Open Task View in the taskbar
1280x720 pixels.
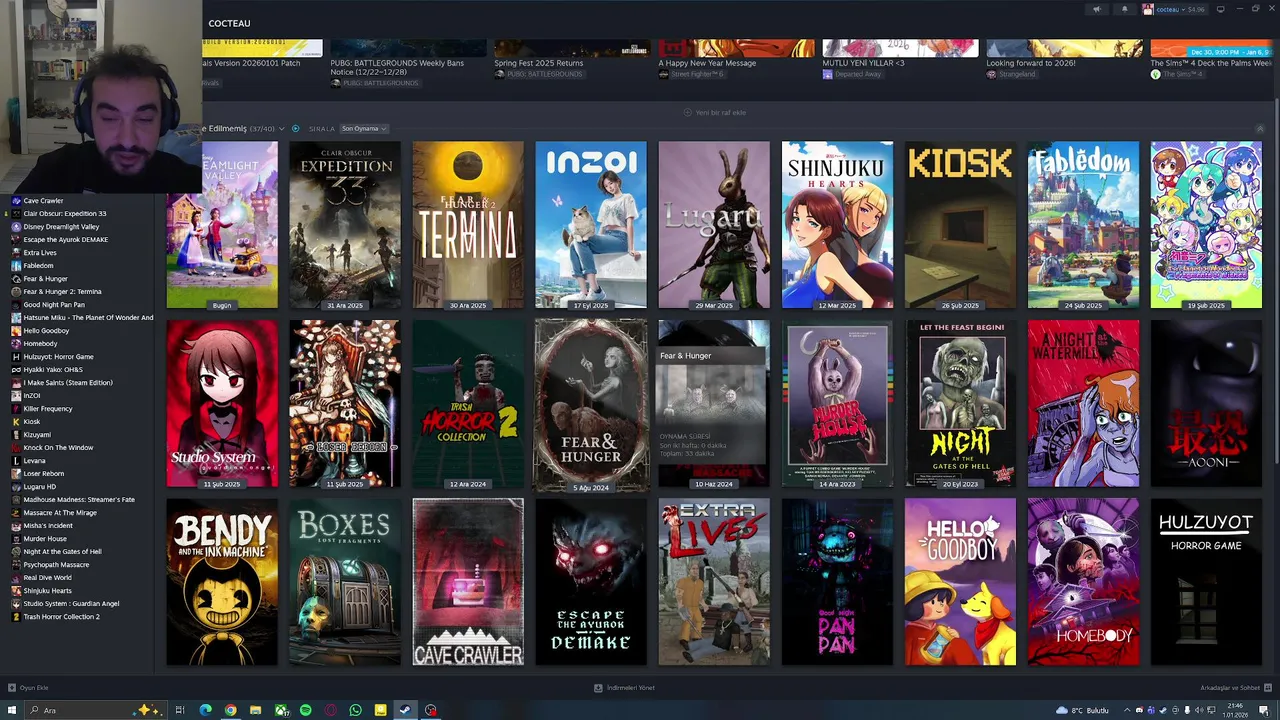[180, 710]
